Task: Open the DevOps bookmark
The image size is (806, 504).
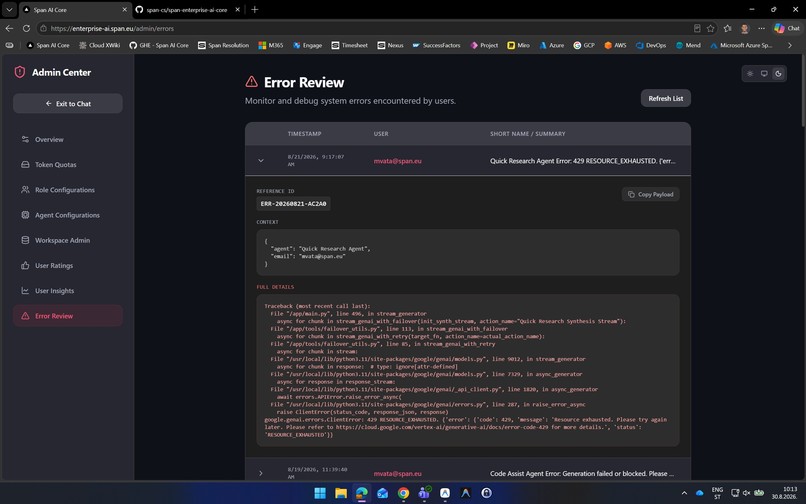Action: coord(651,45)
